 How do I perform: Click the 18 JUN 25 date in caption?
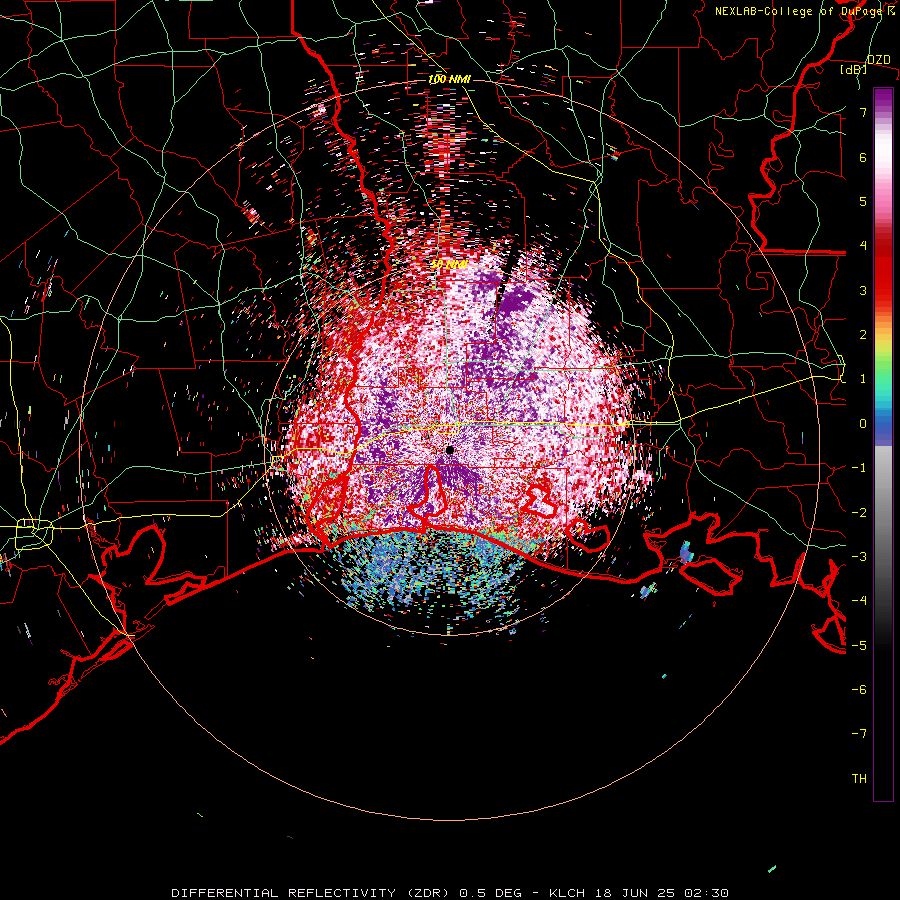[637, 893]
